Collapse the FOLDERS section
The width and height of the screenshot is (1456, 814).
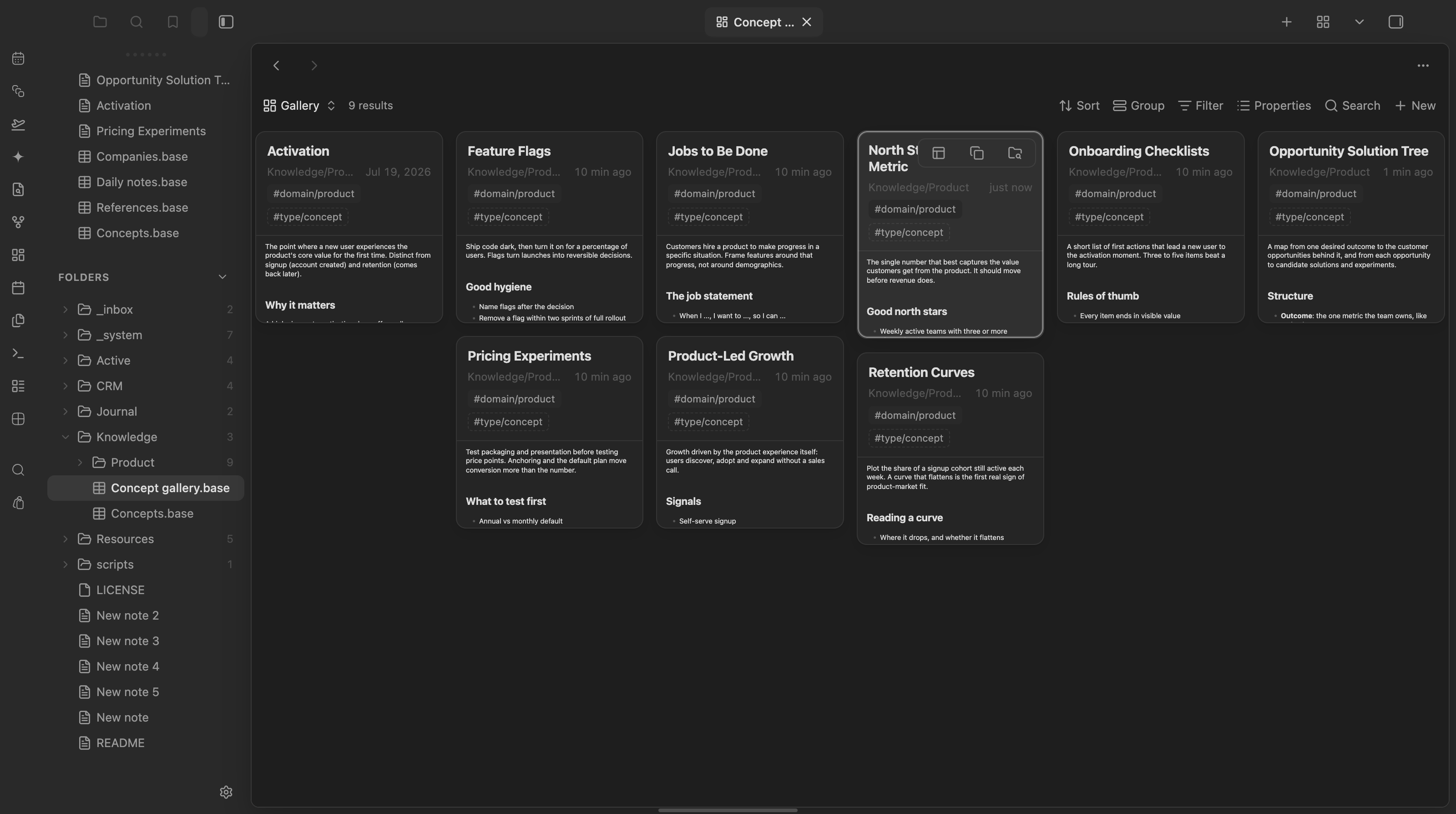tap(222, 277)
